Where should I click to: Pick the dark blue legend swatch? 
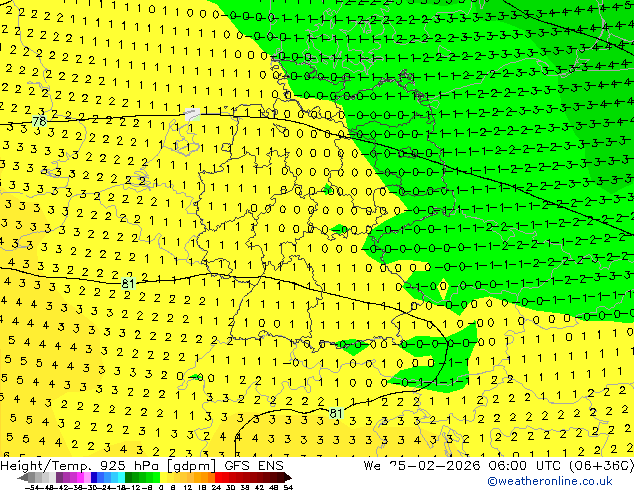click(94, 477)
